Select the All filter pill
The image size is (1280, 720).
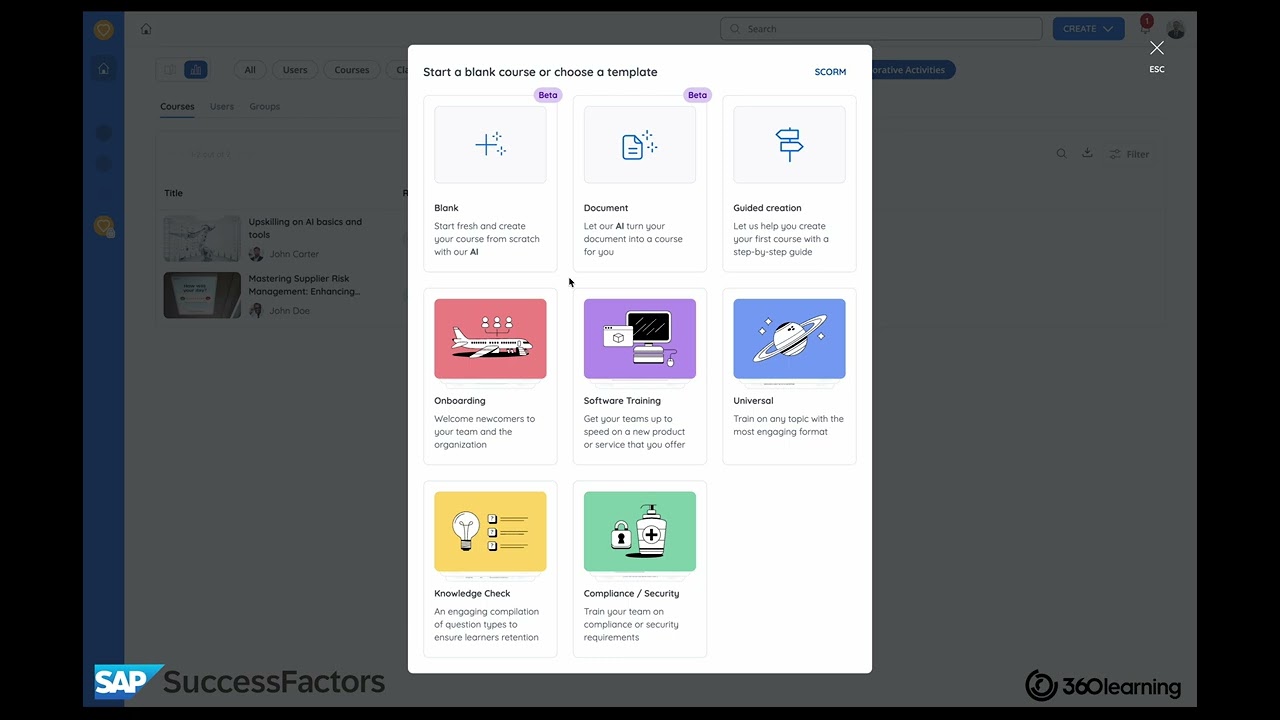pyautogui.click(x=250, y=70)
